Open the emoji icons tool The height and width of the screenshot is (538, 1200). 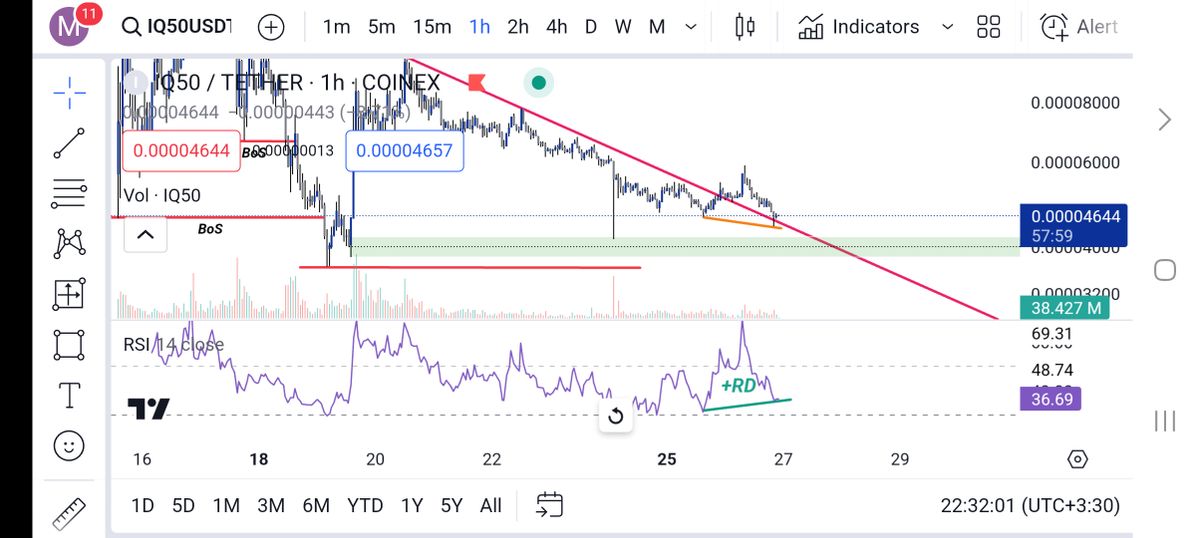(69, 446)
